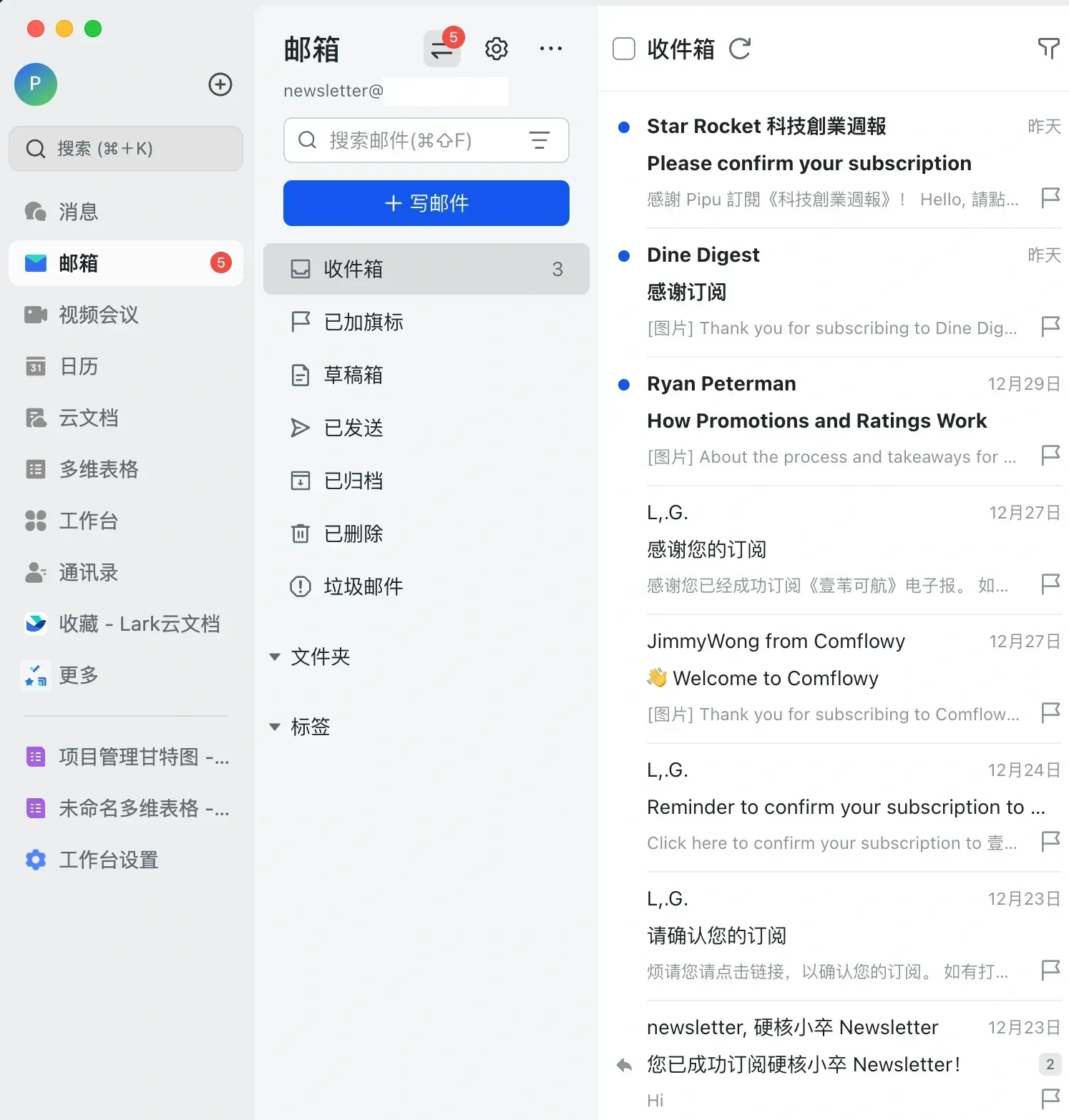Click the account switch icon with badge 5
Image resolution: width=1069 pixels, height=1120 pixels.
pos(442,49)
